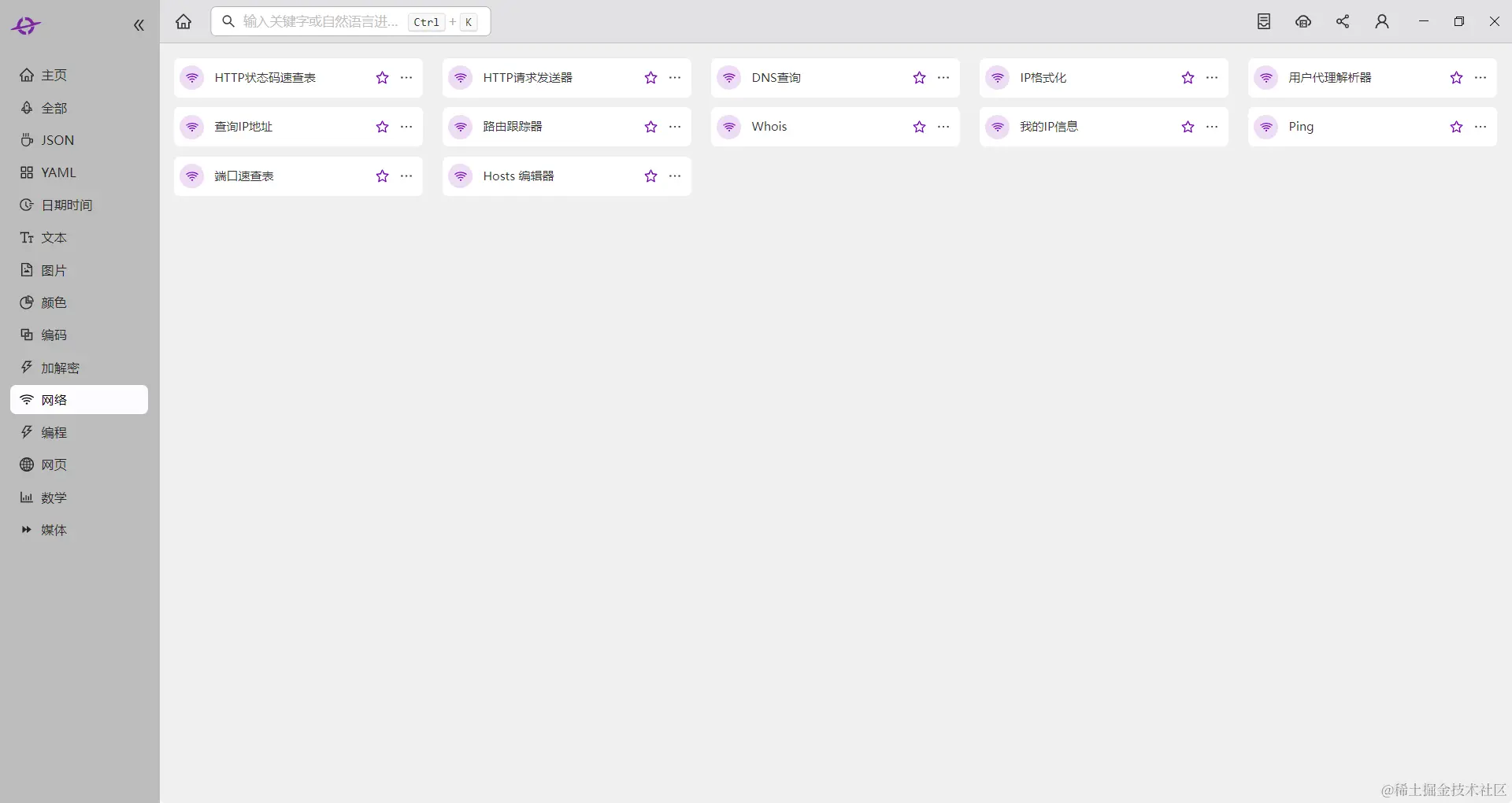Collapse the sidebar with the double chevron
This screenshot has height=803, width=1512.
tap(139, 24)
